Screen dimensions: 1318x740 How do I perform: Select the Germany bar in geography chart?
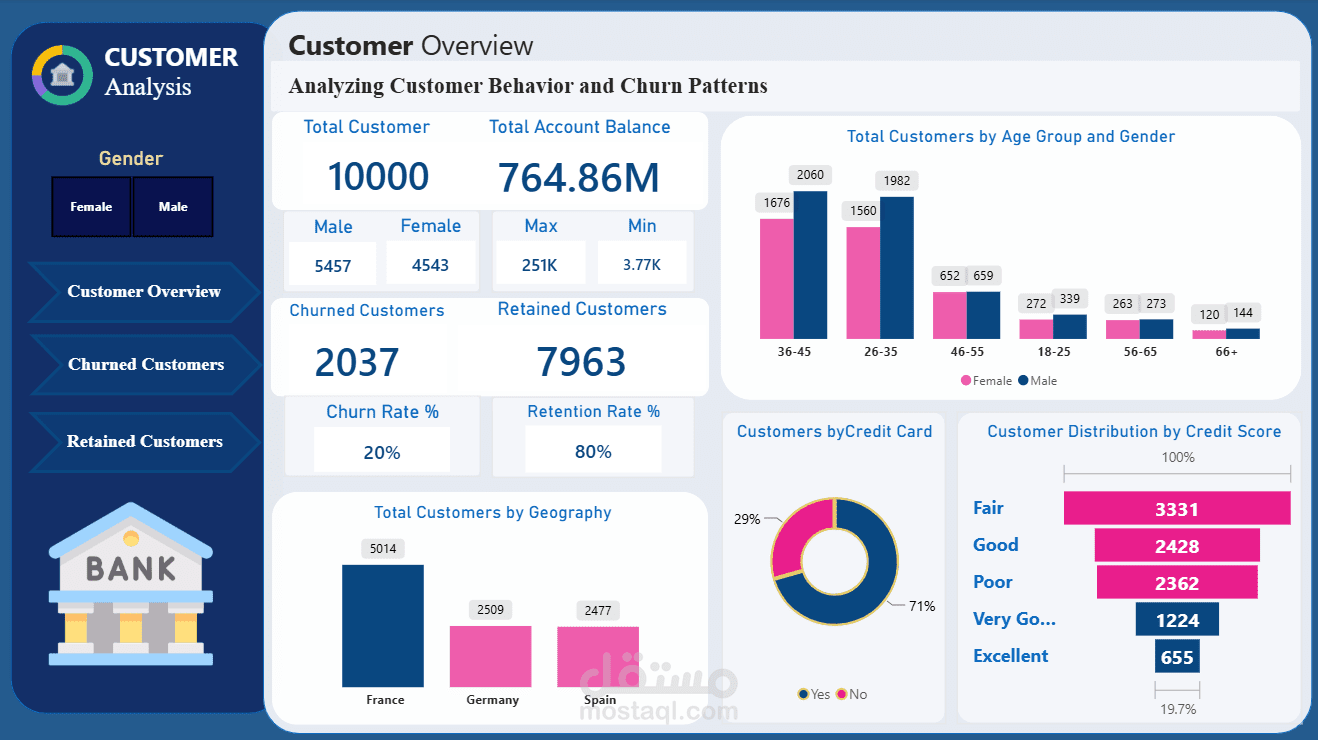490,656
